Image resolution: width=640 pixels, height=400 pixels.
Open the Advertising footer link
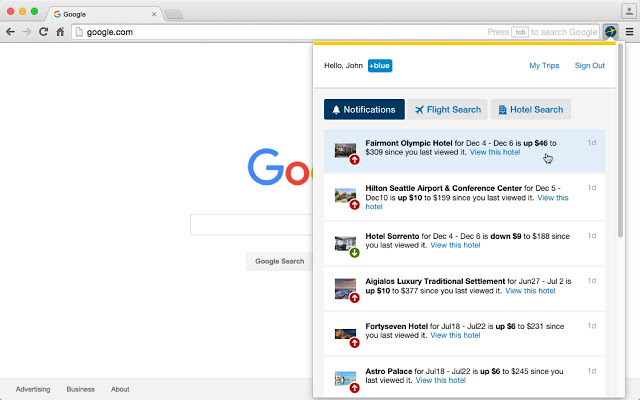pyautogui.click(x=33, y=389)
